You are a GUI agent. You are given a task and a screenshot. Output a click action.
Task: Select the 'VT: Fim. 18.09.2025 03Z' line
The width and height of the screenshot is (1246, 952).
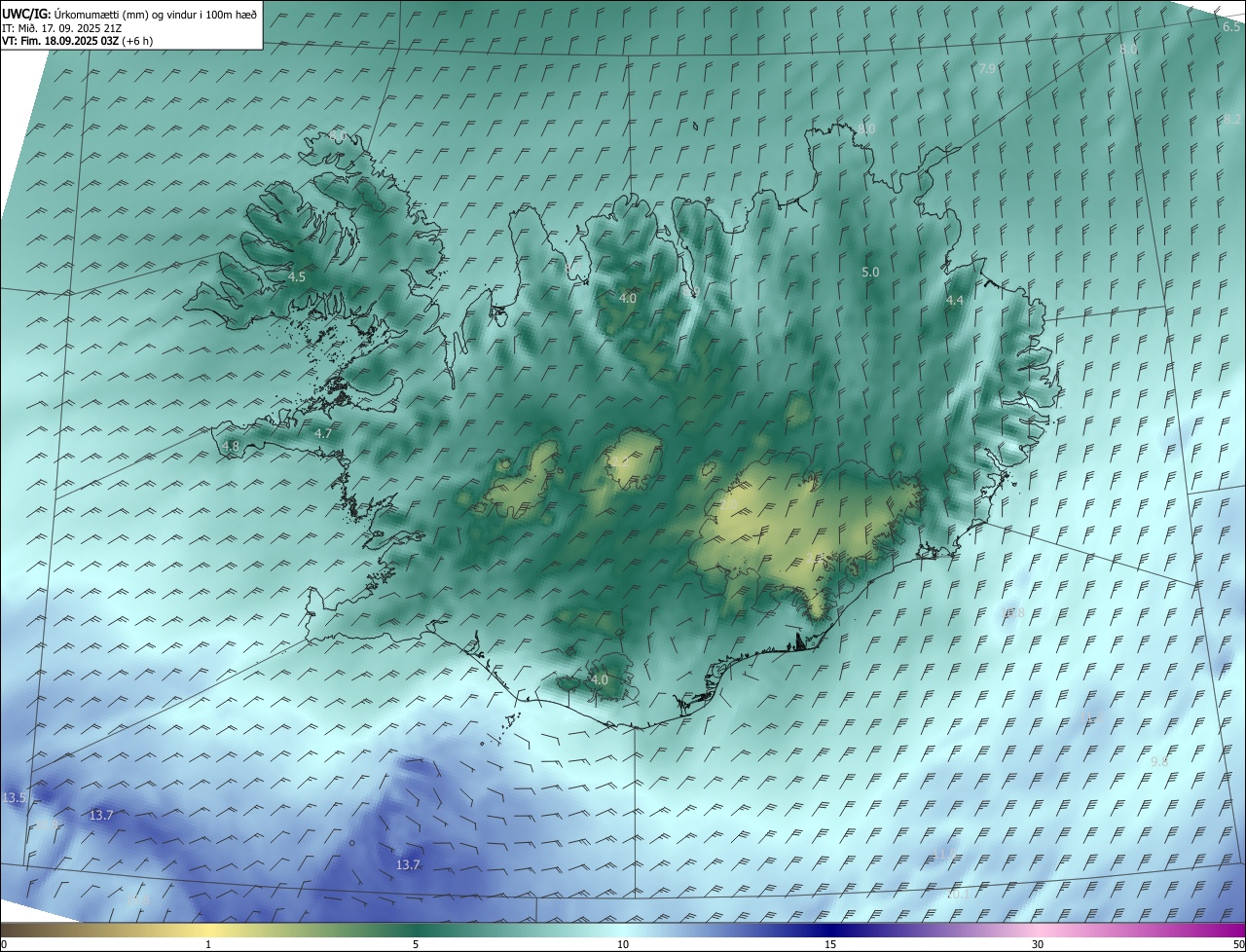[x=61, y=41]
